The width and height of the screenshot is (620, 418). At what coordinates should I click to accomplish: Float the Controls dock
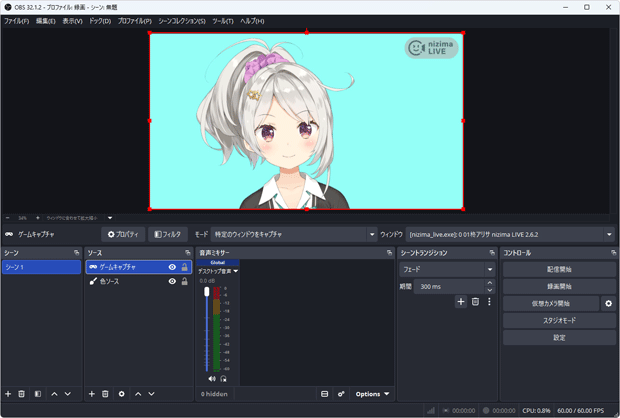click(x=613, y=253)
